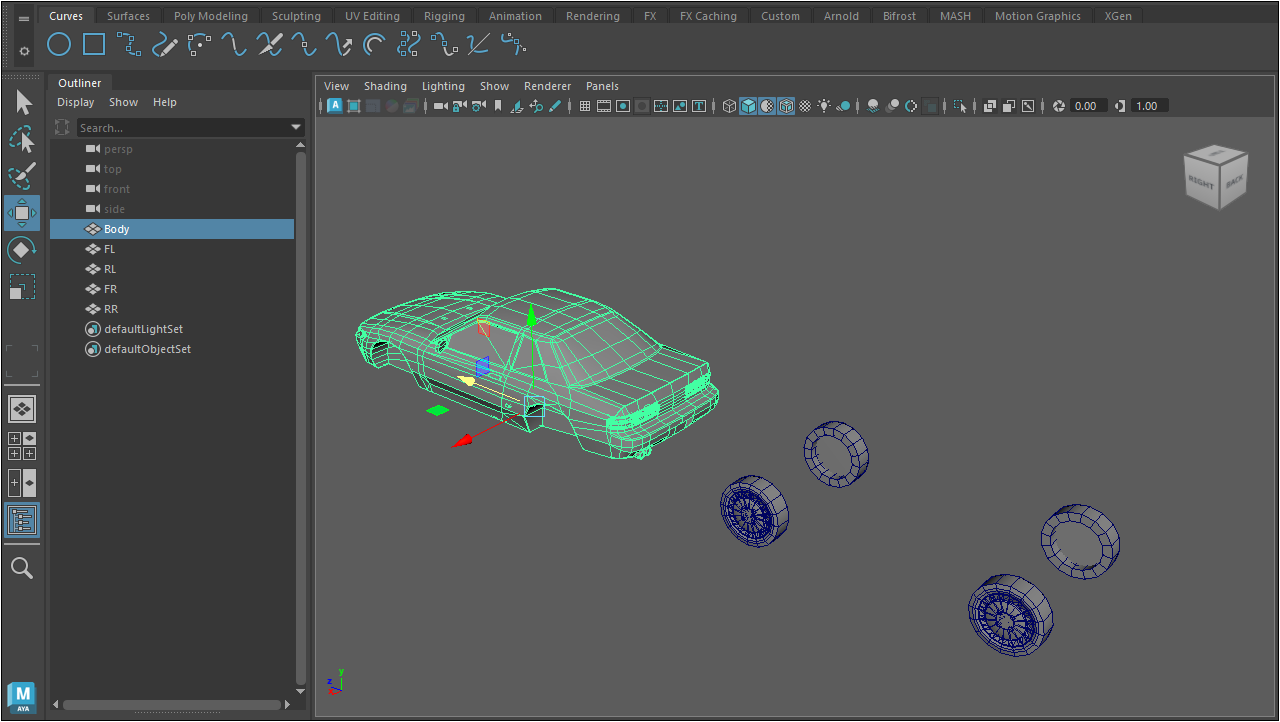Select the Scale tool
This screenshot has height=722, width=1280.
tap(21, 288)
